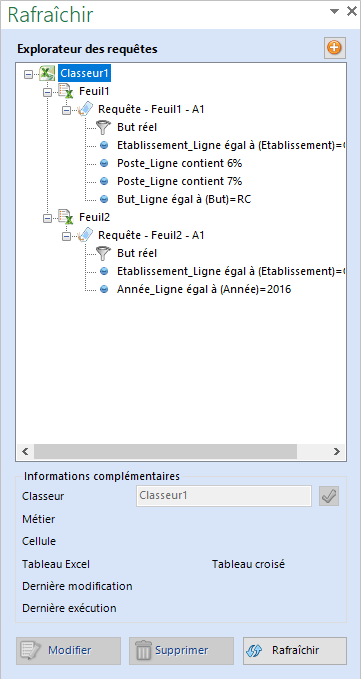Open the pane options dropdown arrow
361x679 pixels.
tap(334, 12)
